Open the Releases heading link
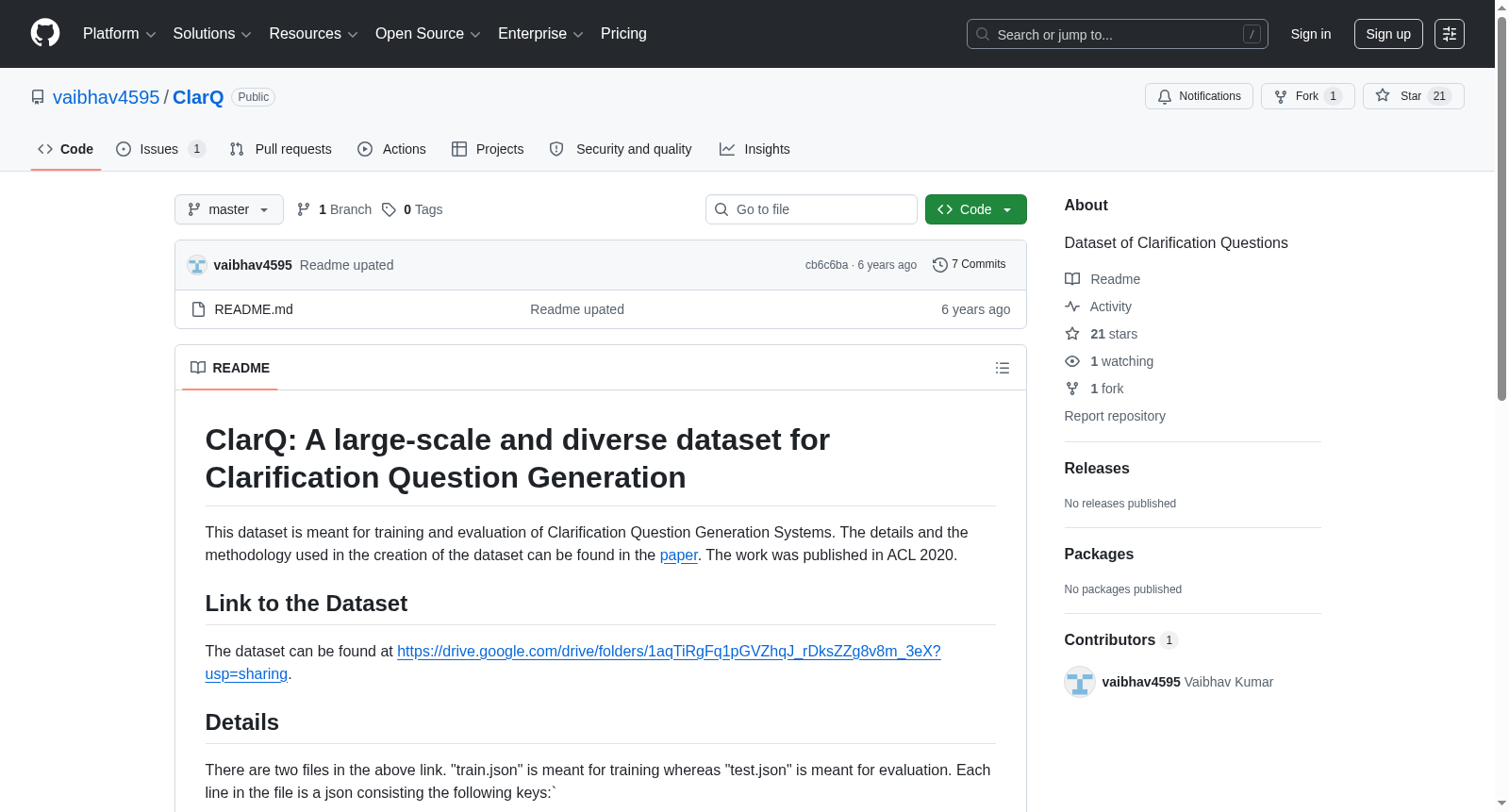The image size is (1509, 812). pyautogui.click(x=1097, y=468)
